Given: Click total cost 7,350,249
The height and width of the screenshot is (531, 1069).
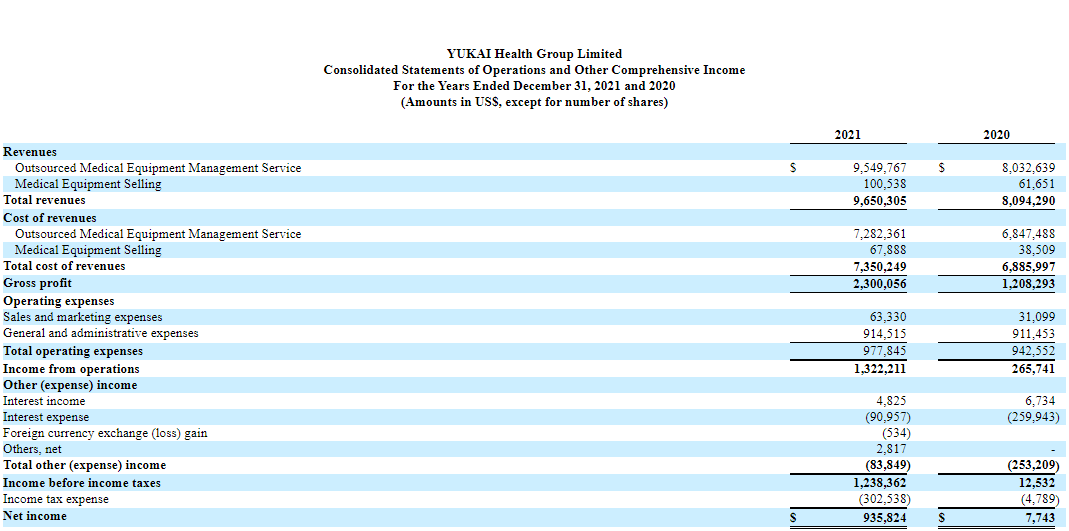Looking at the screenshot, I should (878, 267).
